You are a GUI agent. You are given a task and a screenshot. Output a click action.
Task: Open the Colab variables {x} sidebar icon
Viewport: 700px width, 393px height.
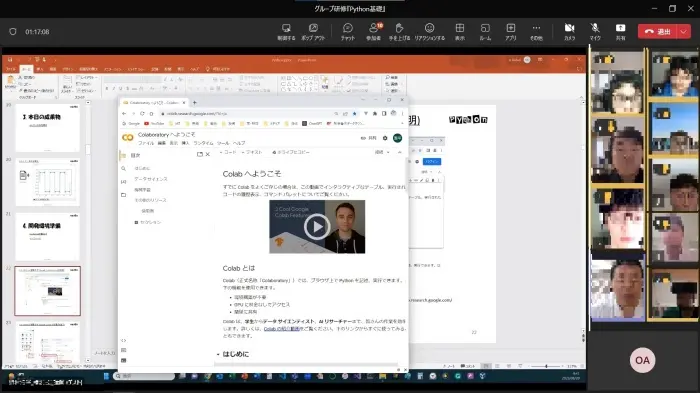coord(124,181)
